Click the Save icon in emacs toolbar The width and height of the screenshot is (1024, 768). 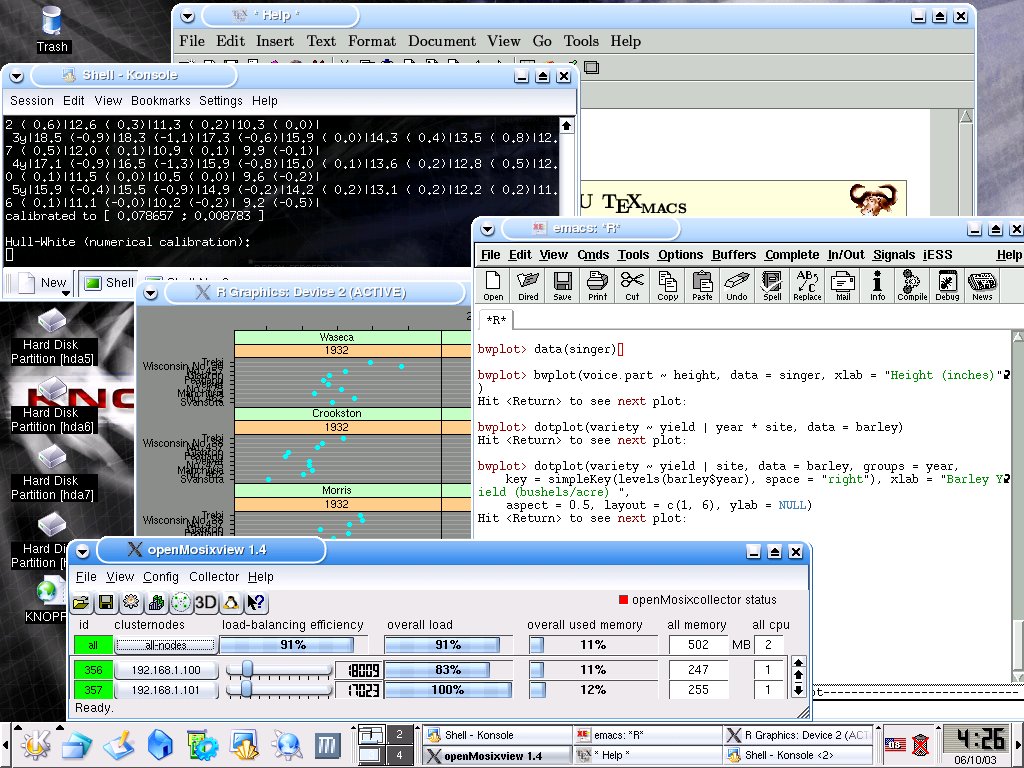tap(562, 285)
